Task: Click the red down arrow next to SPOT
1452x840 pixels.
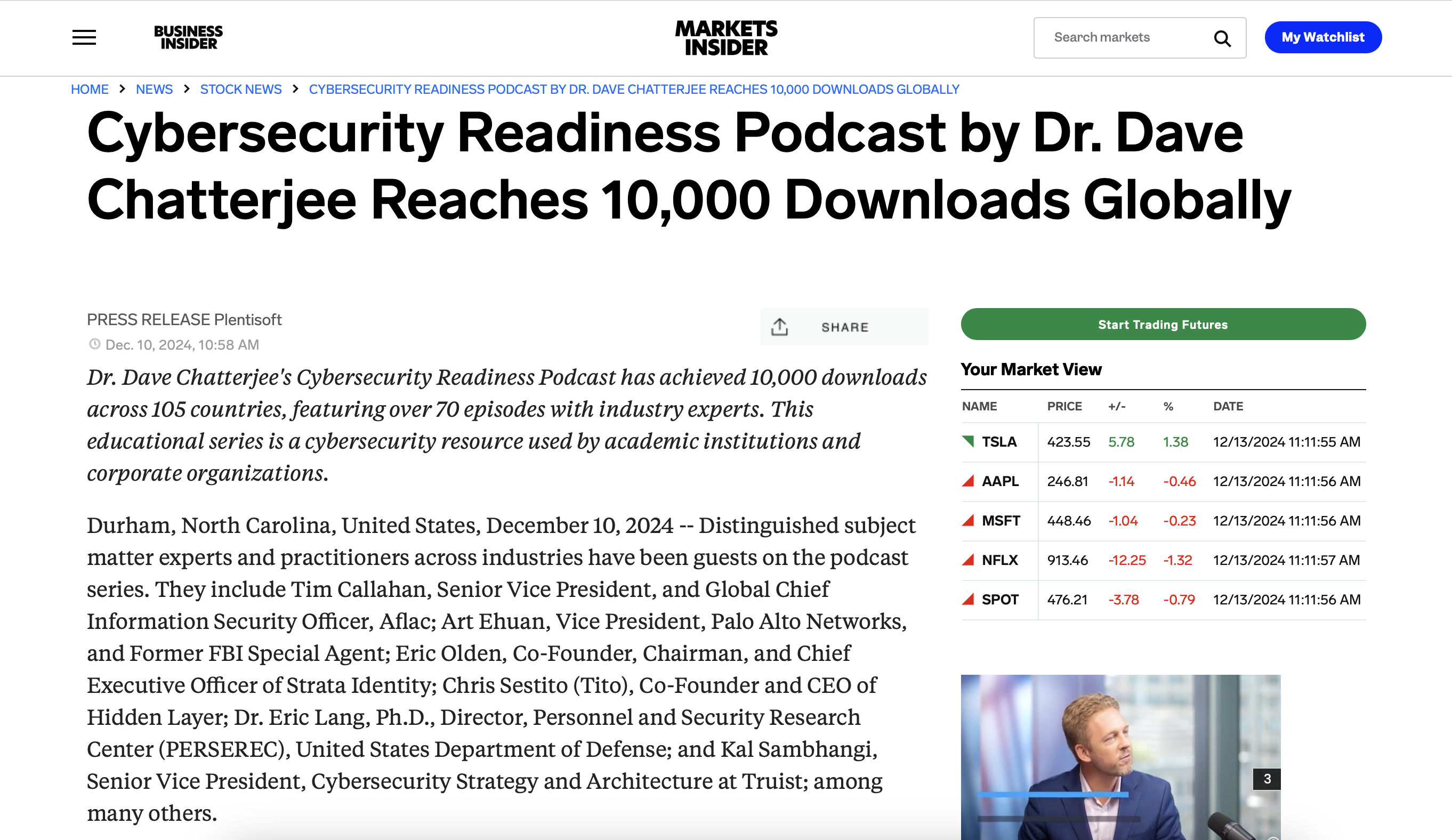Action: pos(968,599)
